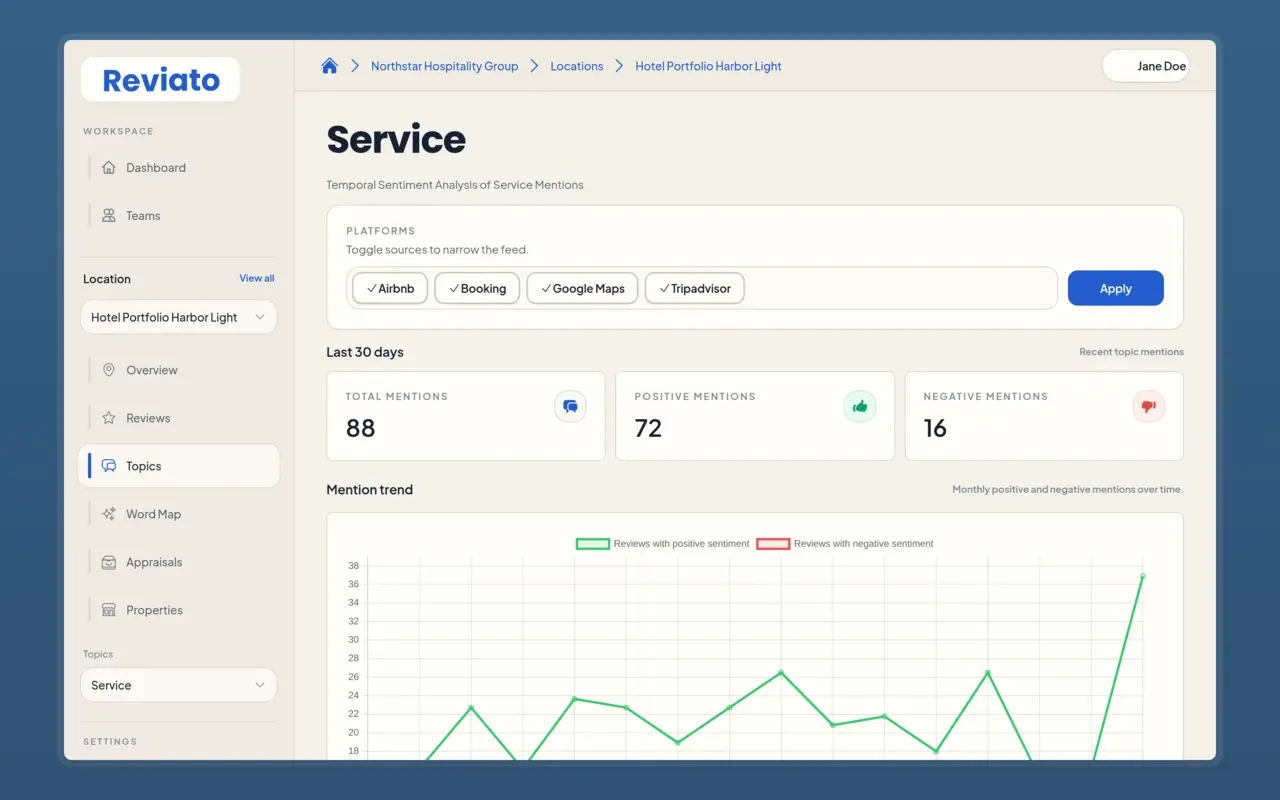
Task: Click the View all locations link
Action: (256, 278)
